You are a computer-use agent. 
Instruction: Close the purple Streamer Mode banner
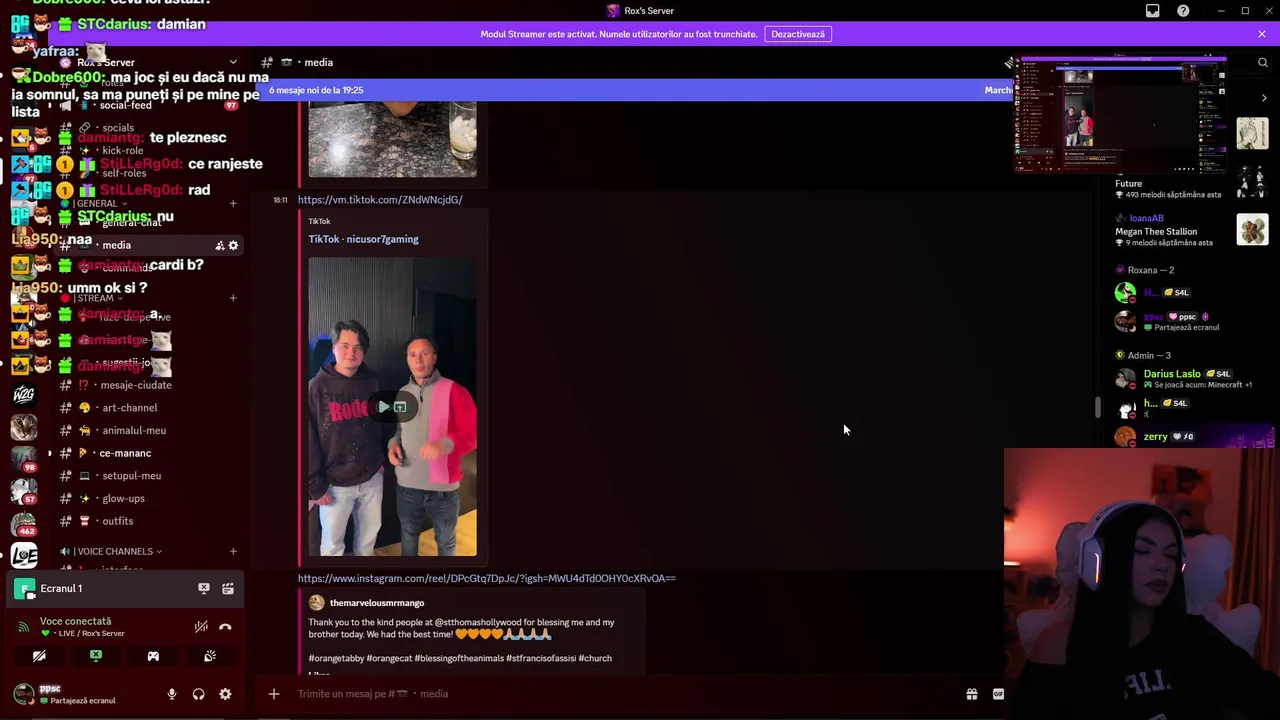tap(1261, 34)
